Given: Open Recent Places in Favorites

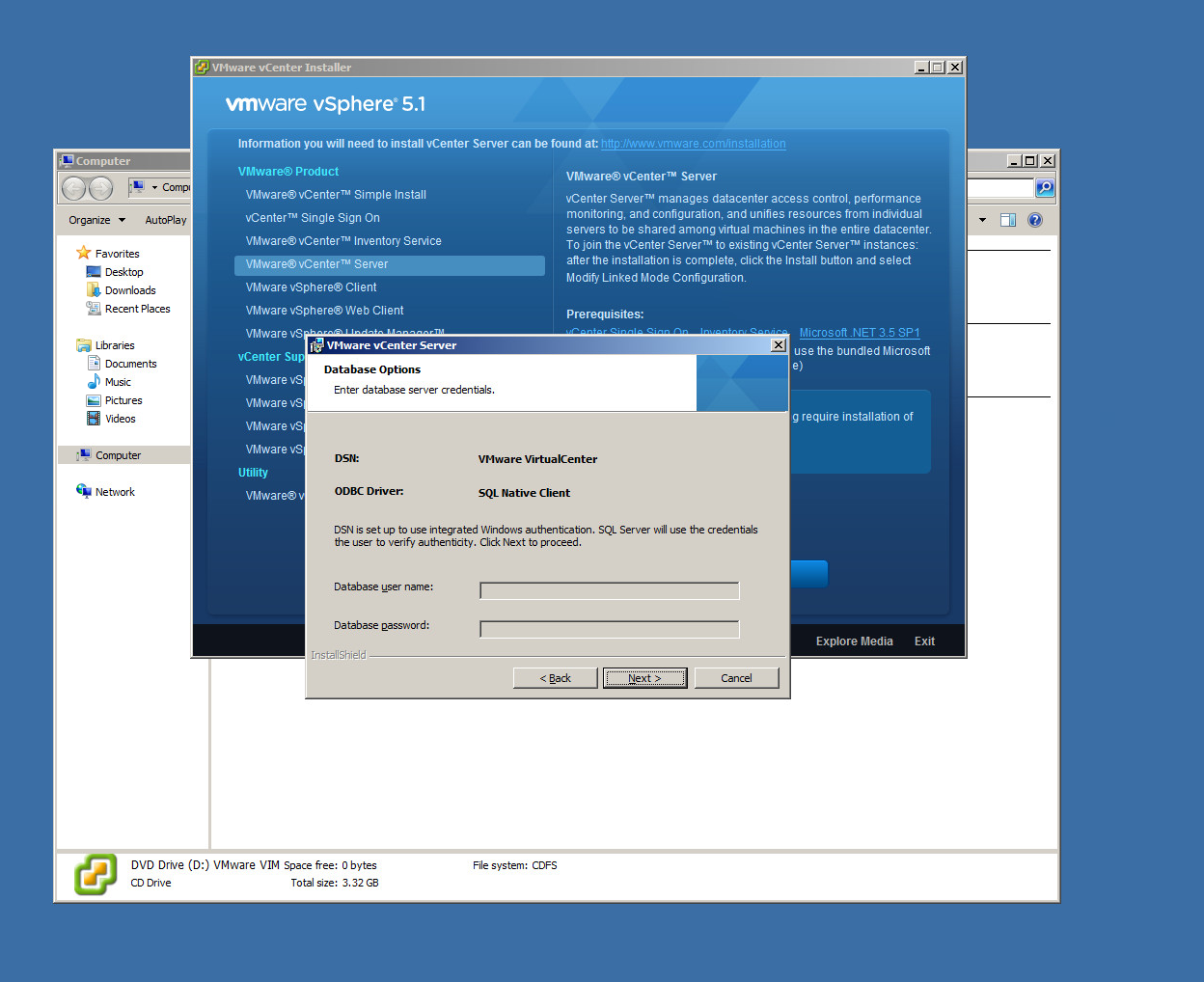Looking at the screenshot, I should [x=137, y=309].
